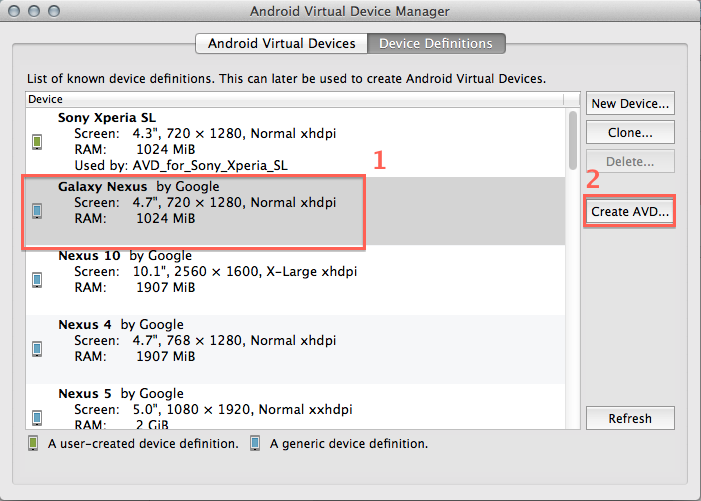Click the "A generic device definition." legend text
The width and height of the screenshot is (701, 501).
click(349, 444)
